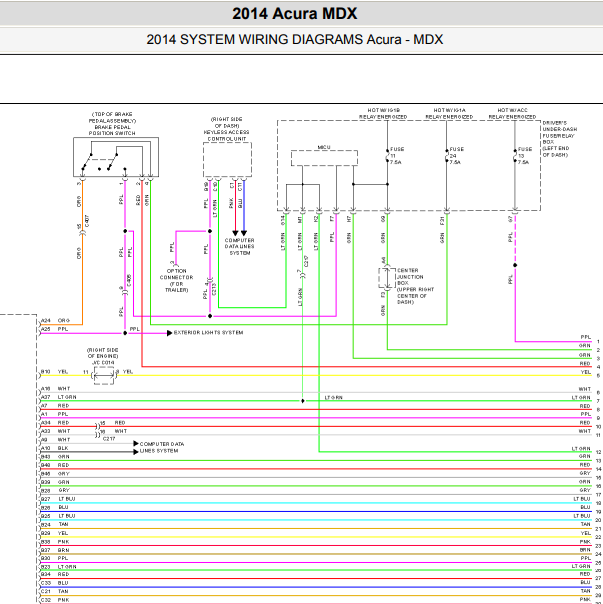Click the "A16 WHT" pin label
This screenshot has width=603, height=604.
55,389
